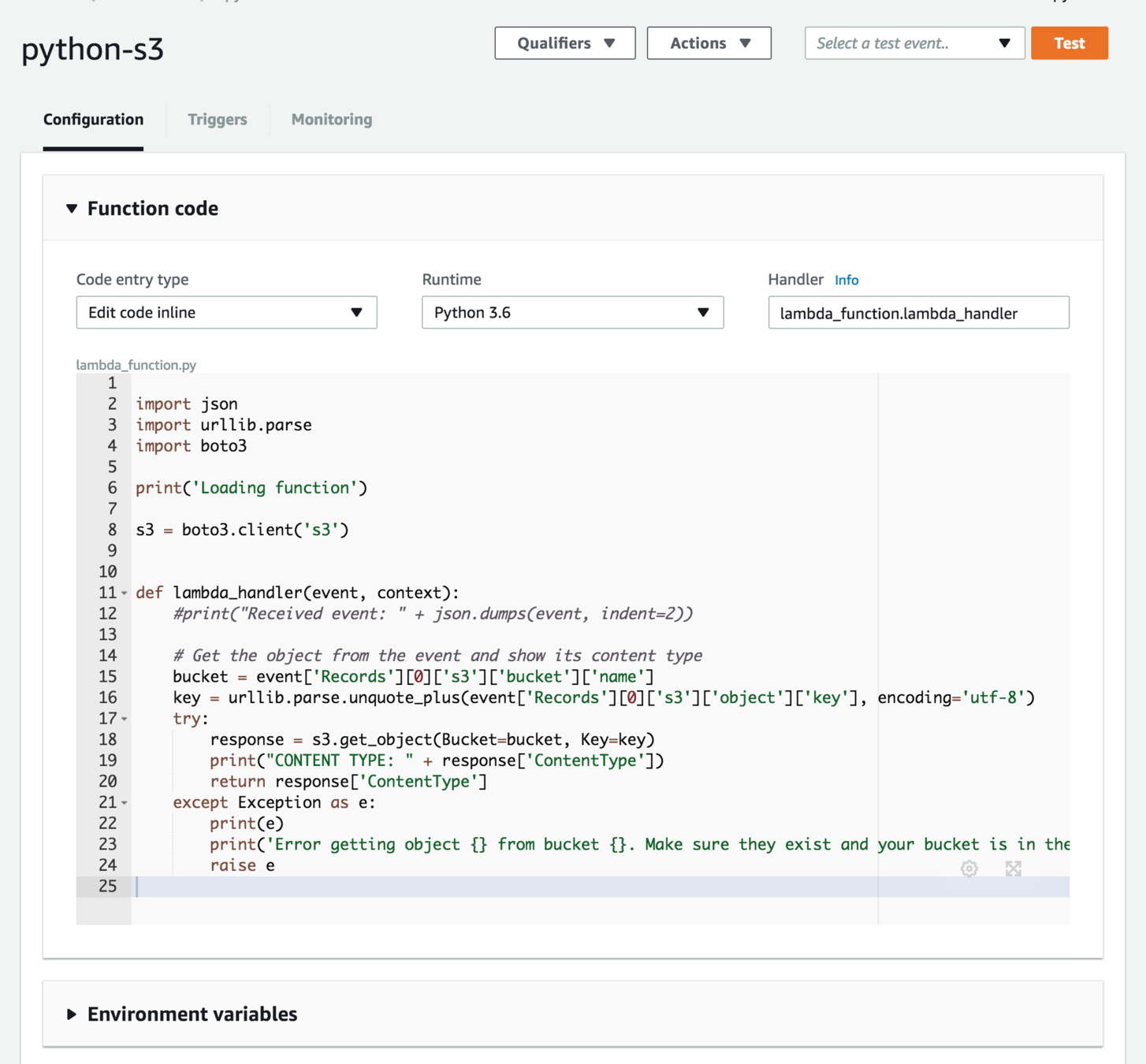The image size is (1146, 1064).
Task: Open the Select a test event dropdown
Action: click(914, 43)
